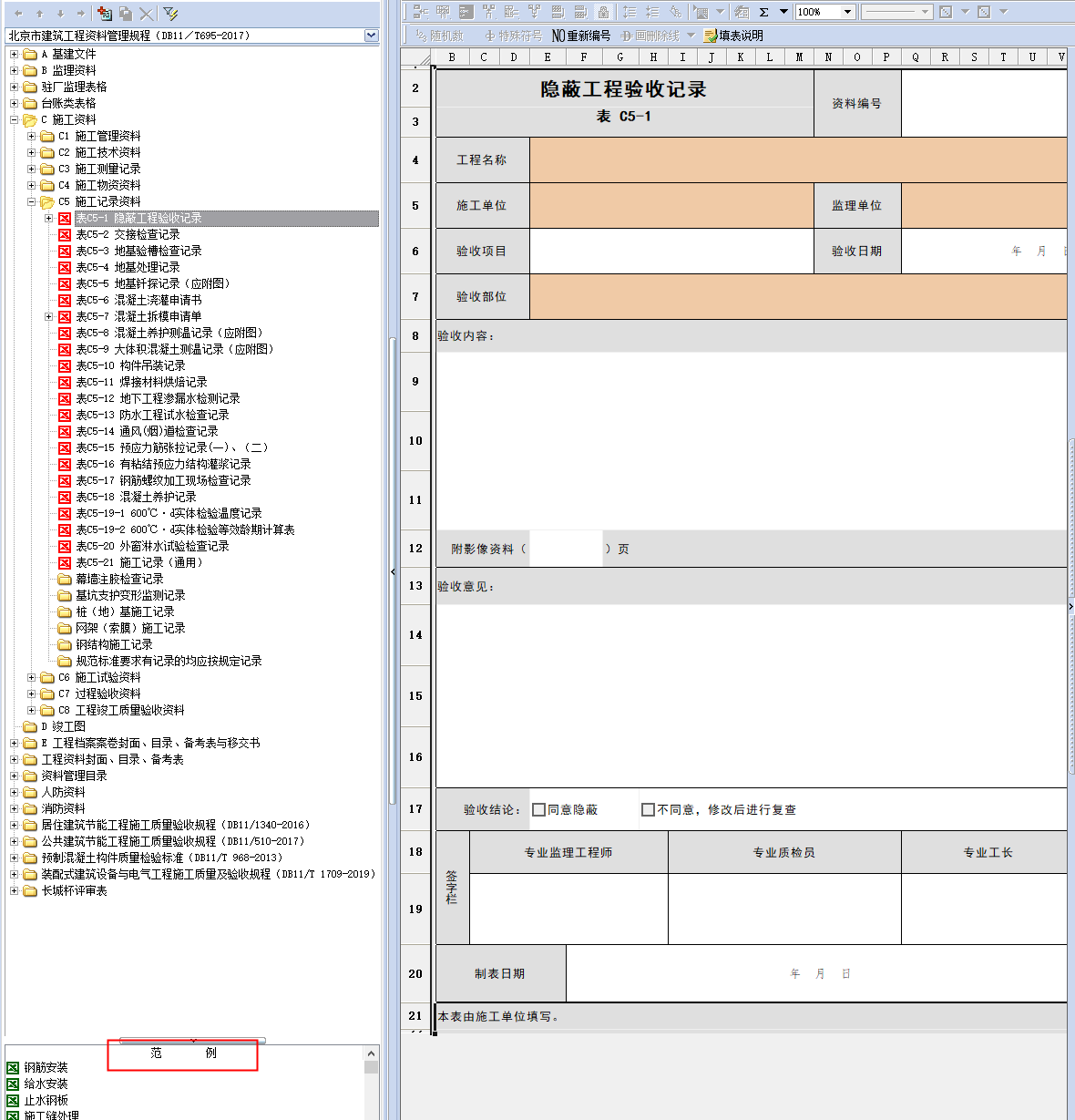Select 资料管理目录 in tree
This screenshot has width=1075, height=1120.
pyautogui.click(x=74, y=776)
